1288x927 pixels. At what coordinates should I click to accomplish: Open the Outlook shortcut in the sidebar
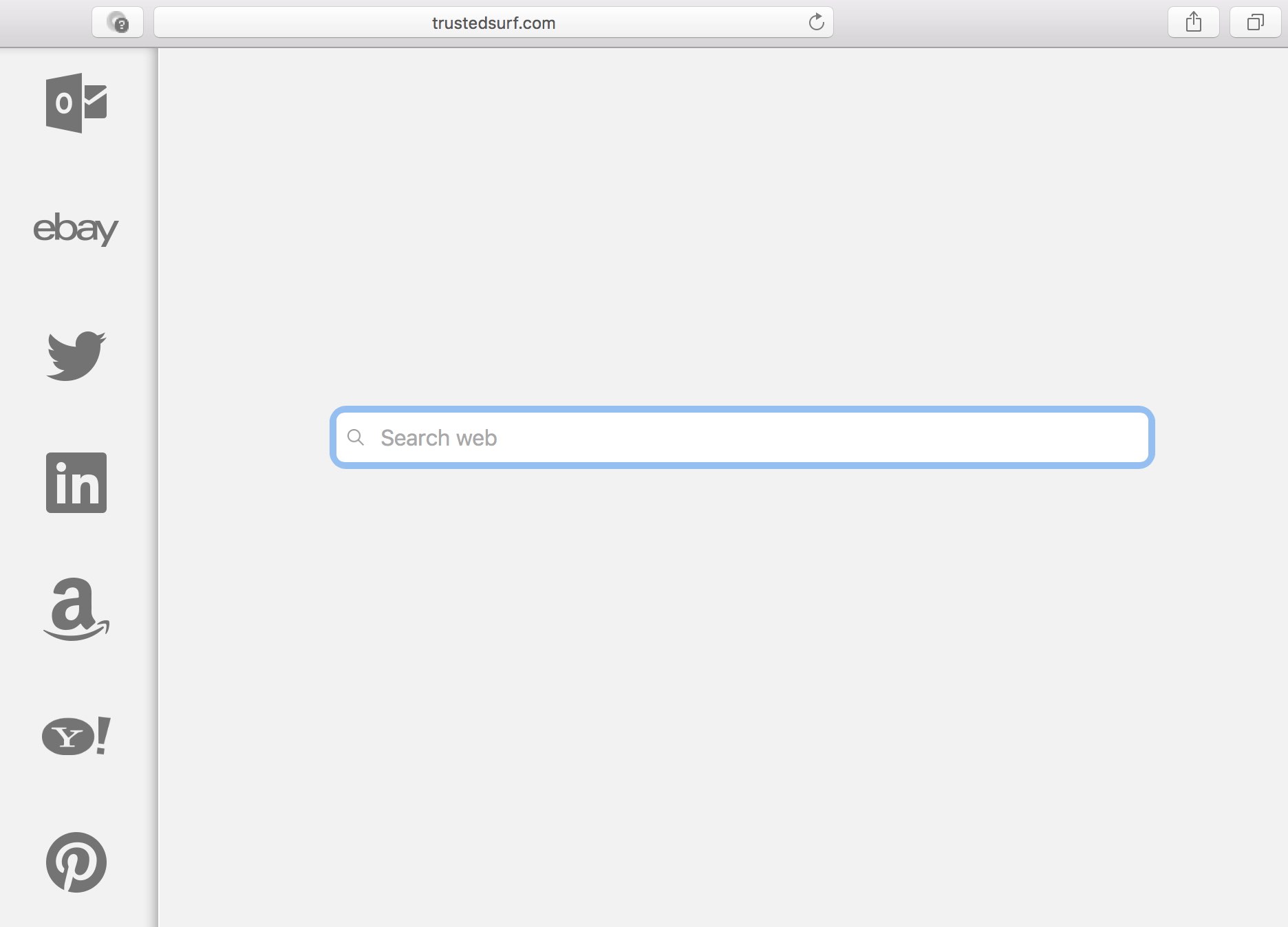pos(76,103)
